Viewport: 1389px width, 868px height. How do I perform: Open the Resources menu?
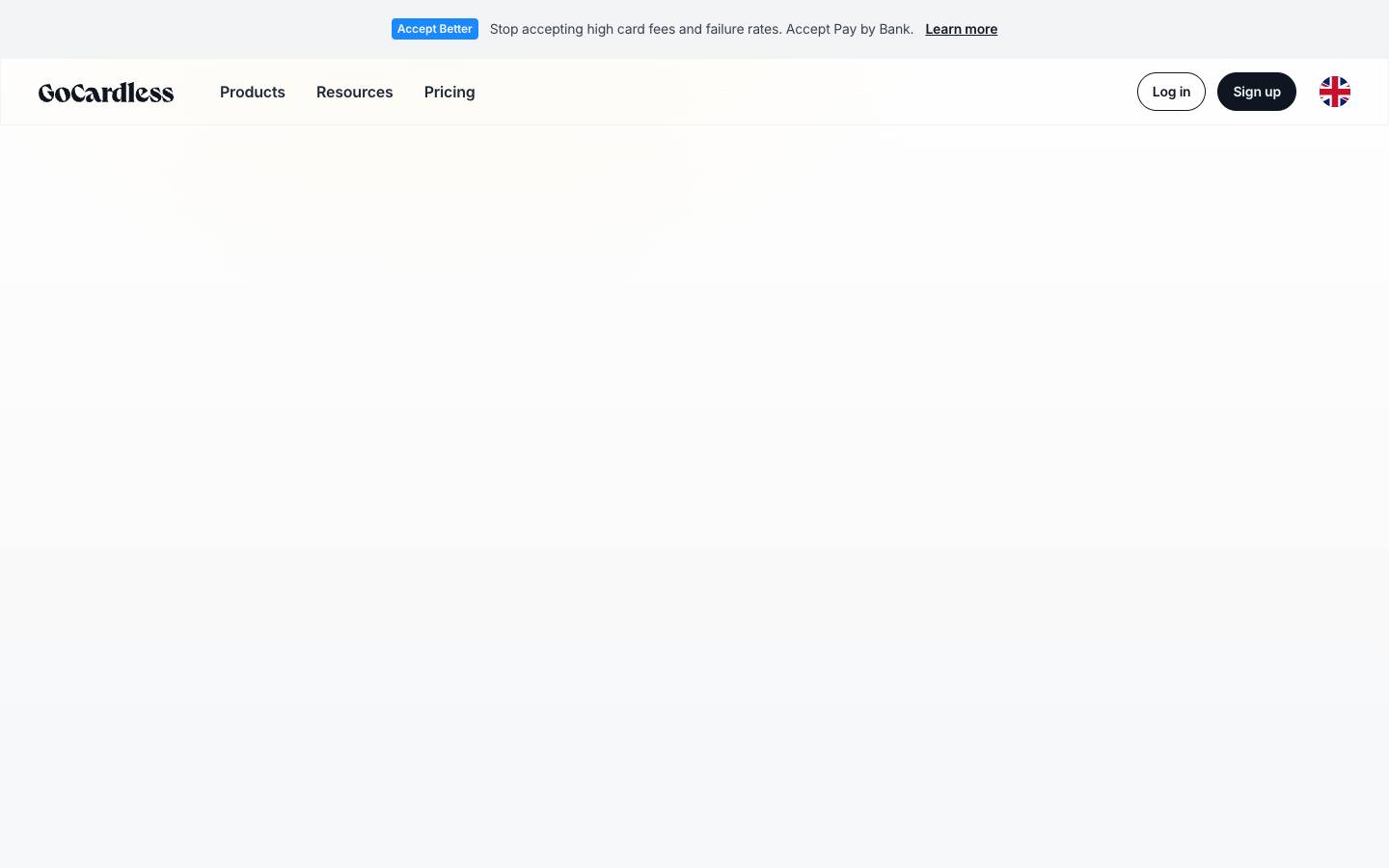pos(355,92)
